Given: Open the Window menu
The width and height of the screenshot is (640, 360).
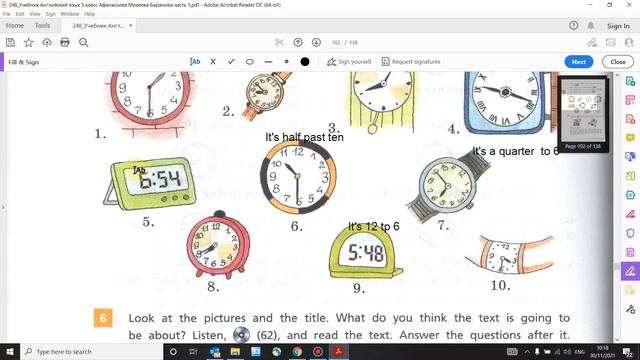Looking at the screenshot, I should (x=70, y=14).
